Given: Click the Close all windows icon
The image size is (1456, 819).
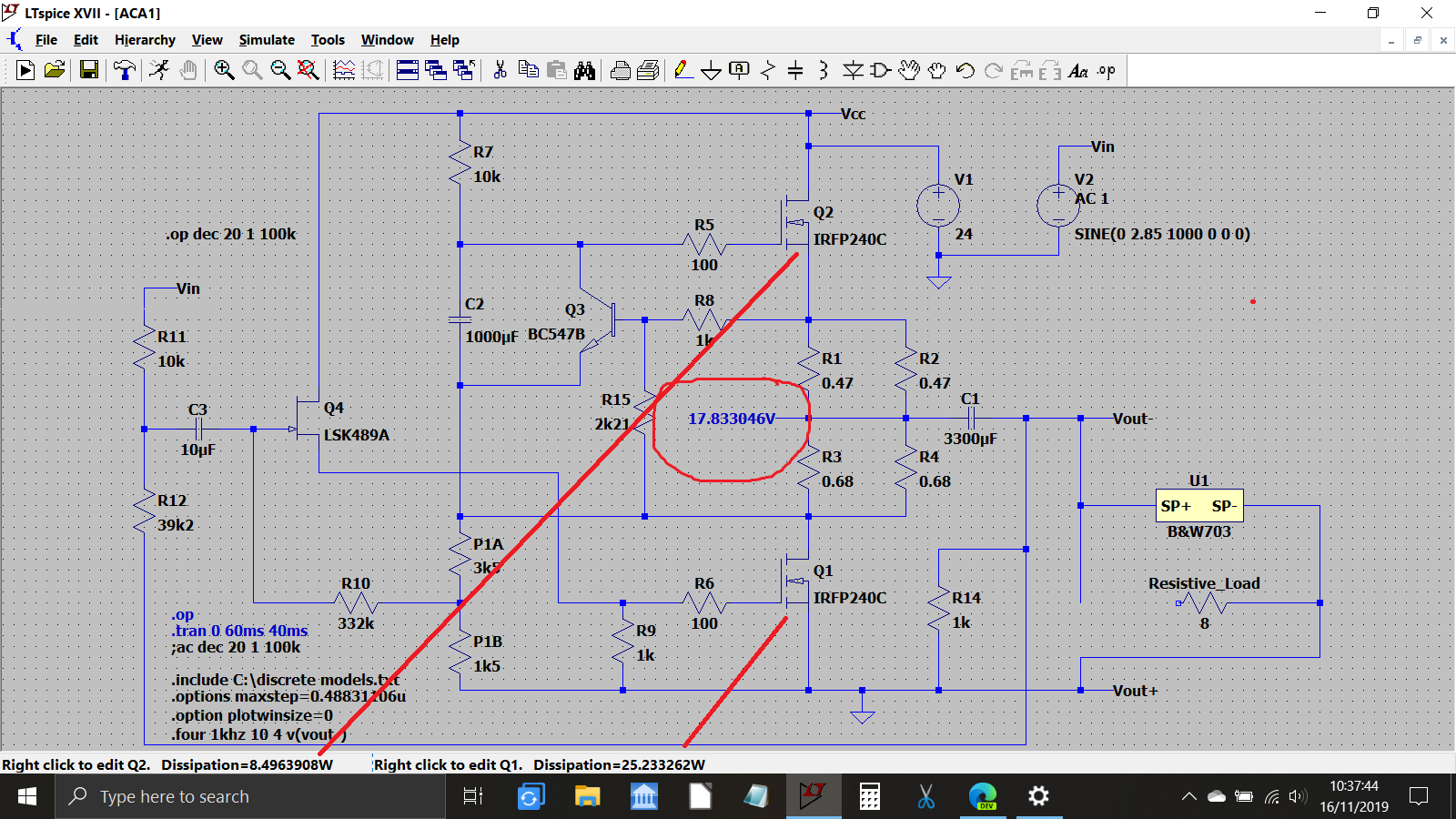Looking at the screenshot, I should (x=464, y=70).
